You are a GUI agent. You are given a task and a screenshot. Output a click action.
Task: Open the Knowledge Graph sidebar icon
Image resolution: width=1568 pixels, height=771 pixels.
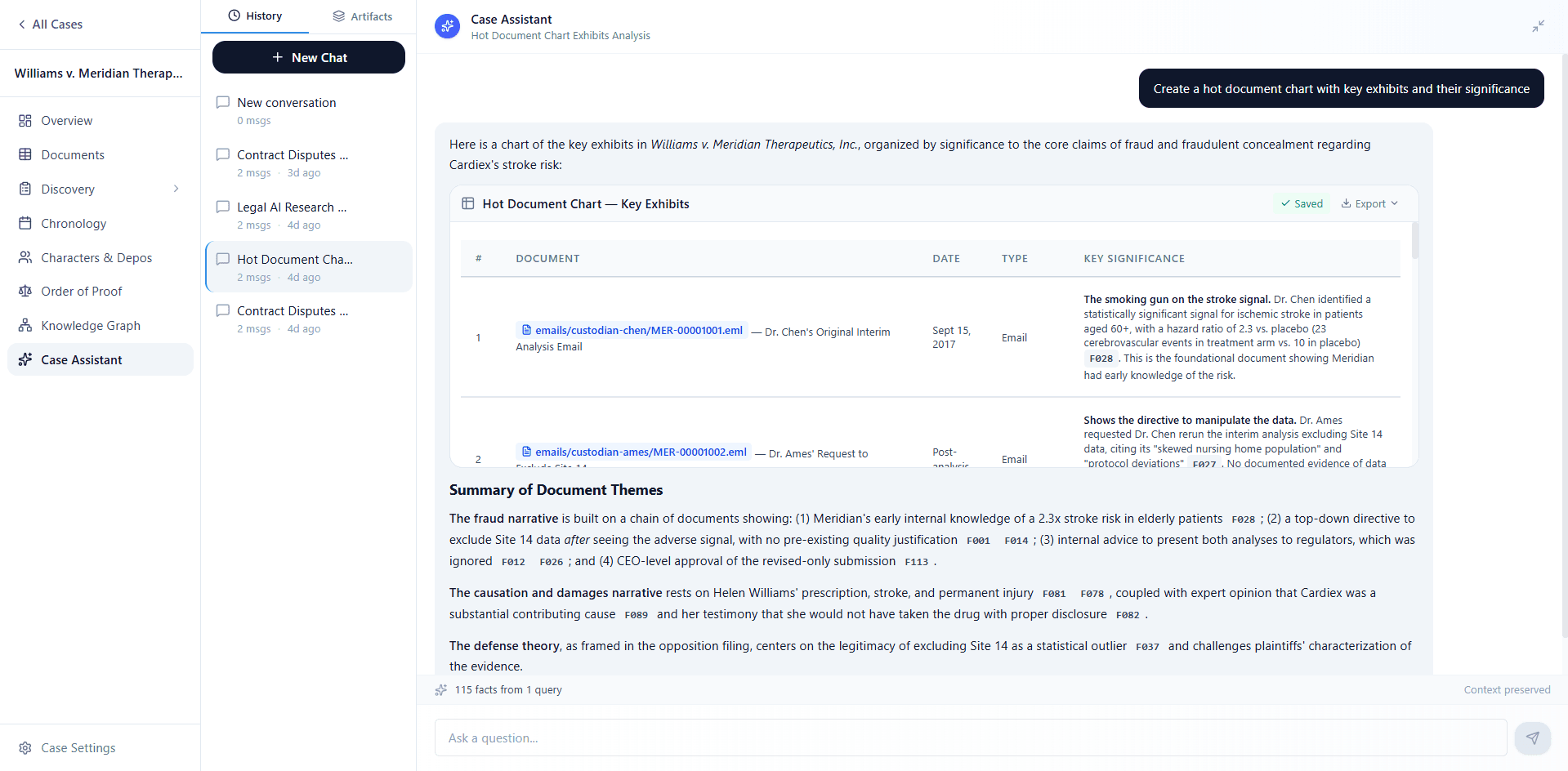click(25, 325)
